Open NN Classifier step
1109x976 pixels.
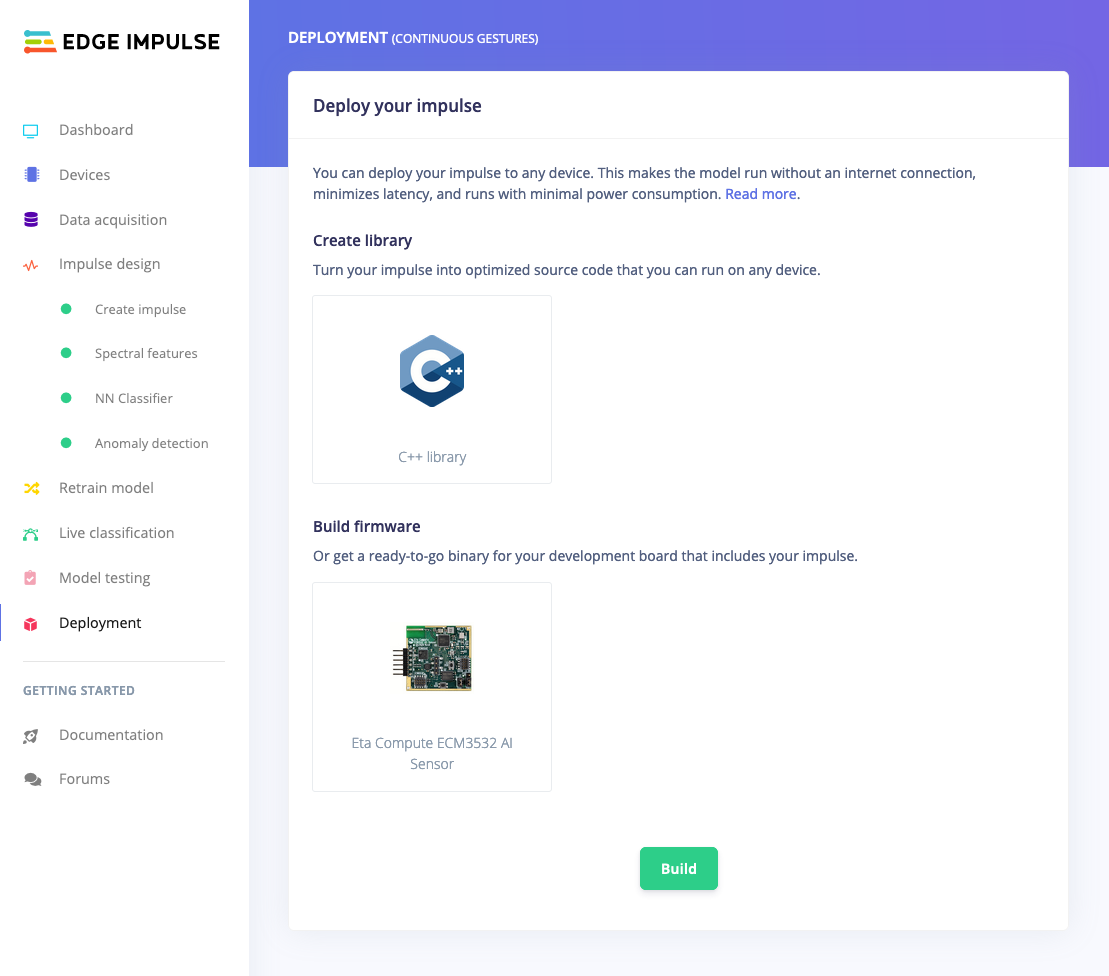click(x=133, y=398)
